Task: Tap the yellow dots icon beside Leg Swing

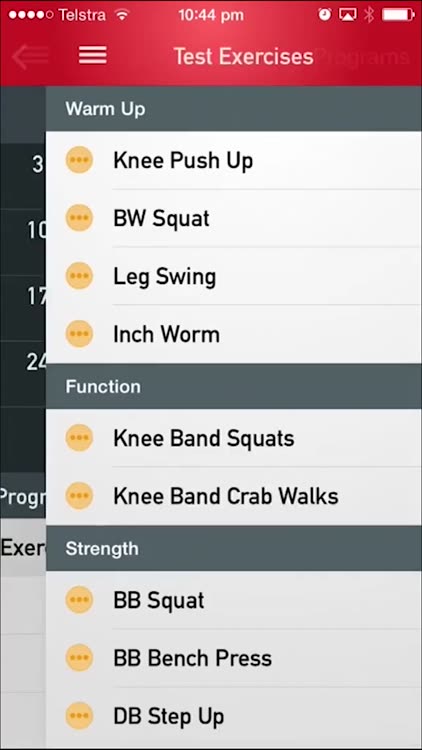Action: [x=79, y=276]
